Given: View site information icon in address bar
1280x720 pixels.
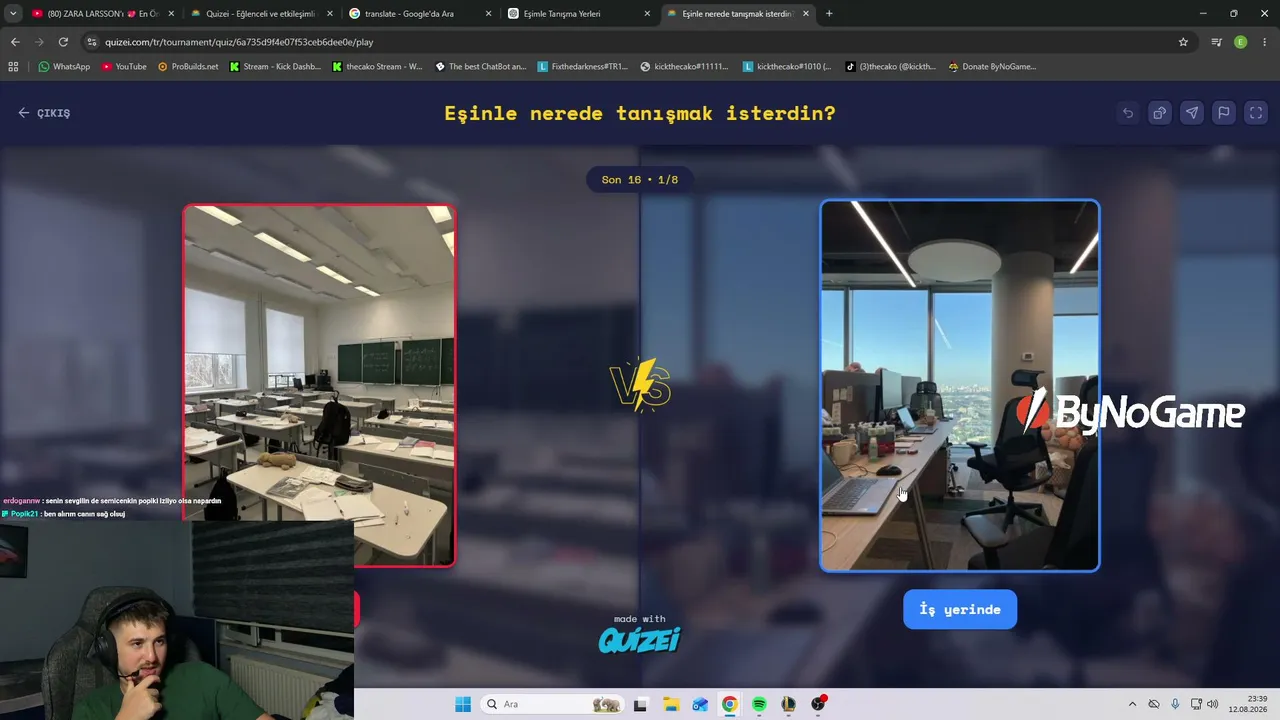Looking at the screenshot, I should point(92,42).
